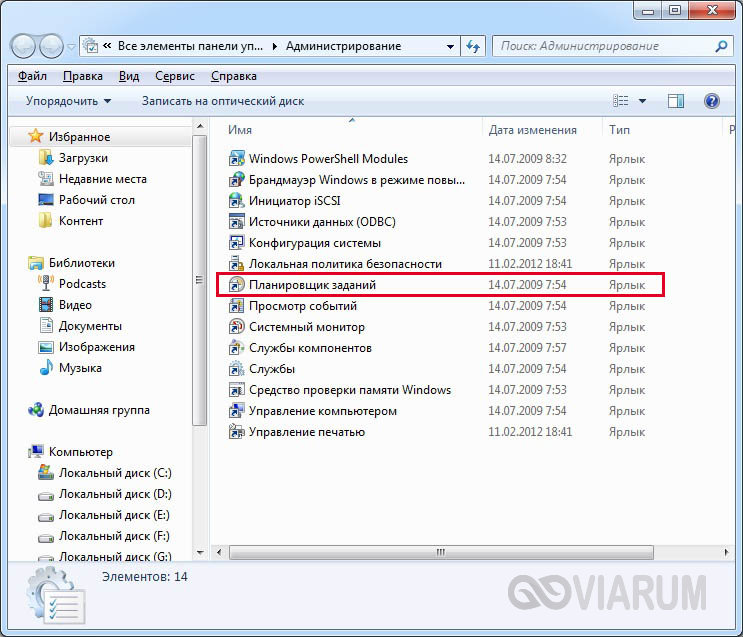The height and width of the screenshot is (637, 743).
Task: Click the horizontal scrollbar thumb
Action: coord(441,552)
